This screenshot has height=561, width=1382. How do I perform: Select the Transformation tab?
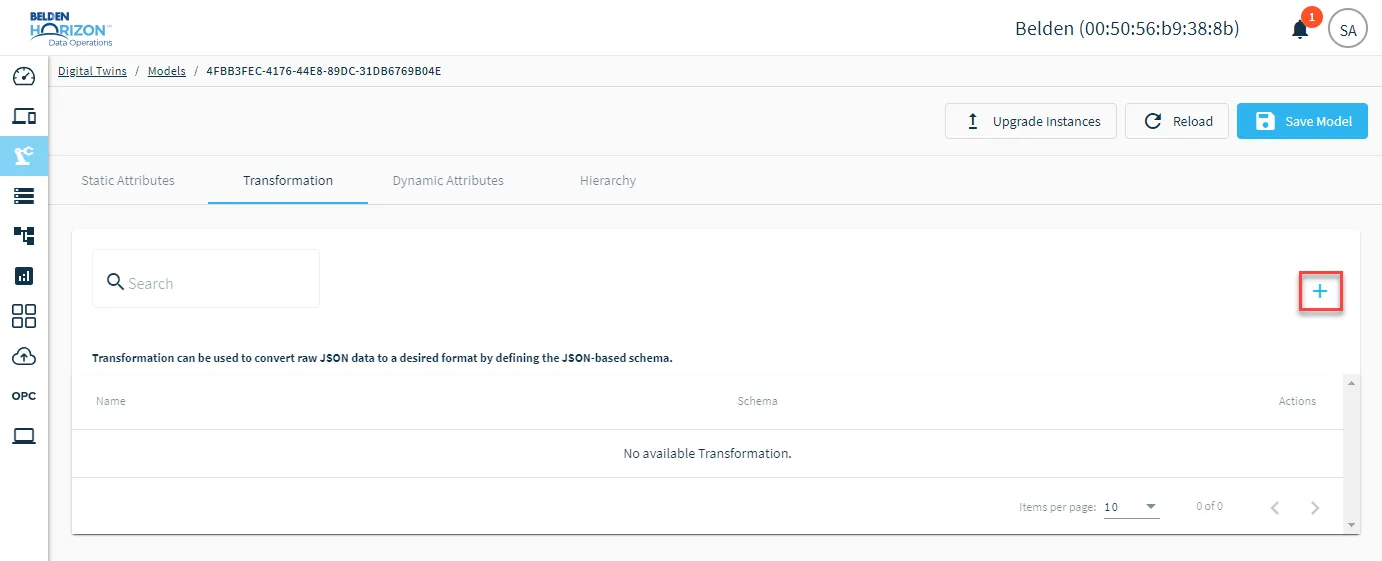tap(288, 180)
